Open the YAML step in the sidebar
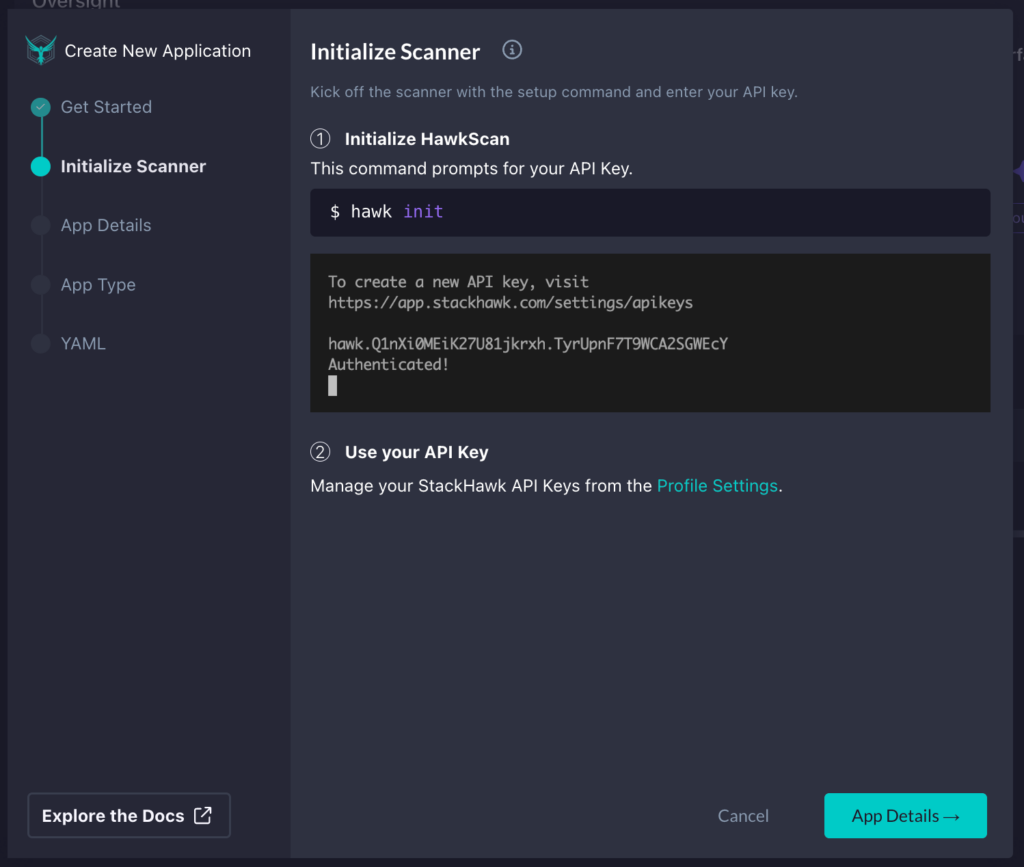Screen dimensions: 1024x867 point(83,343)
